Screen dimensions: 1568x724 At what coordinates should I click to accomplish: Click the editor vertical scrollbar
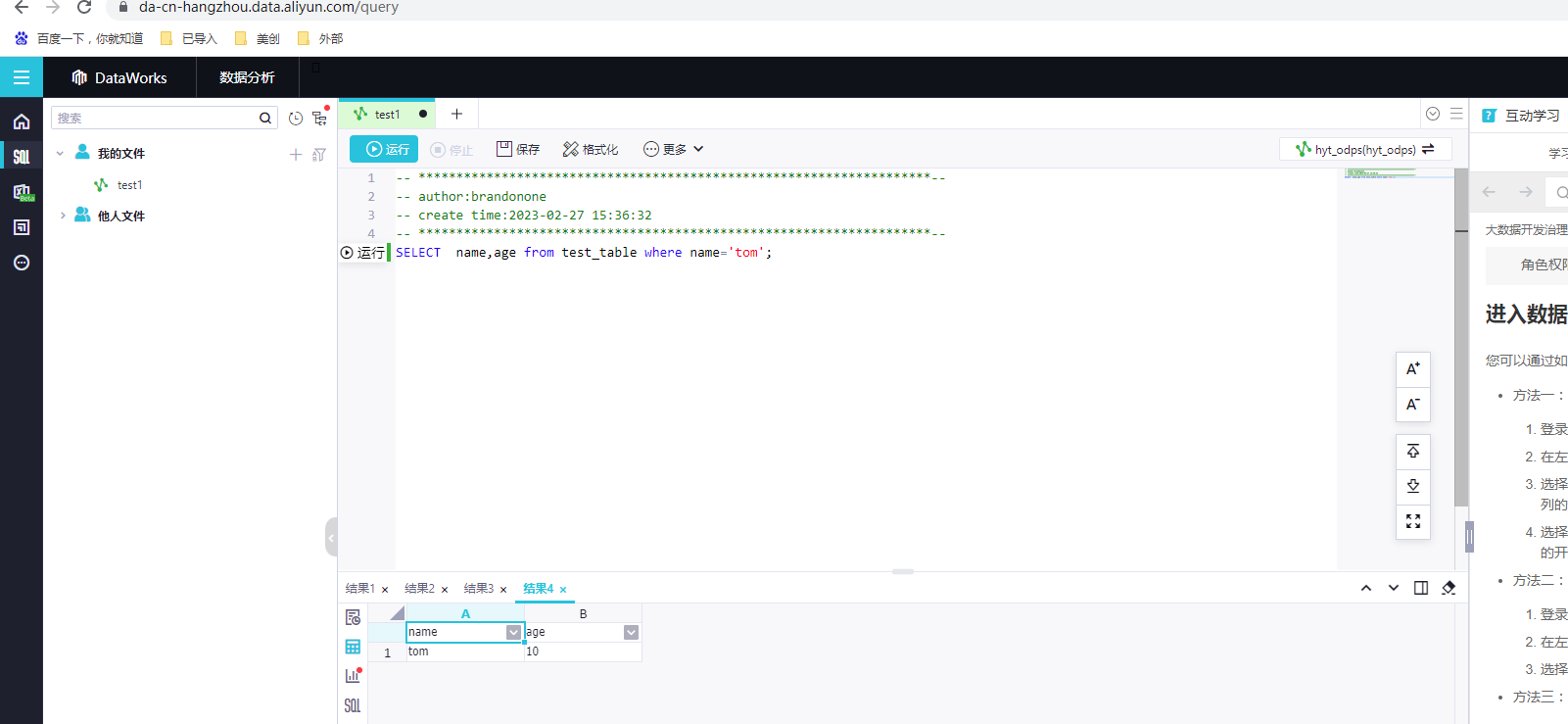click(1461, 337)
